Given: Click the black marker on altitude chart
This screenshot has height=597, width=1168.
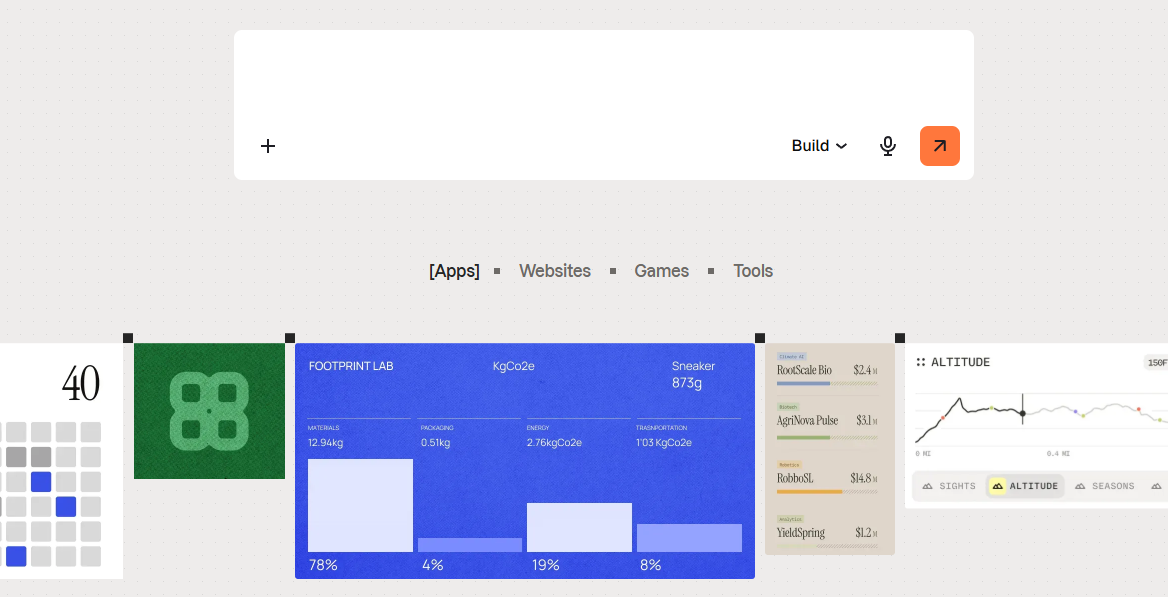Looking at the screenshot, I should (x=1023, y=413).
